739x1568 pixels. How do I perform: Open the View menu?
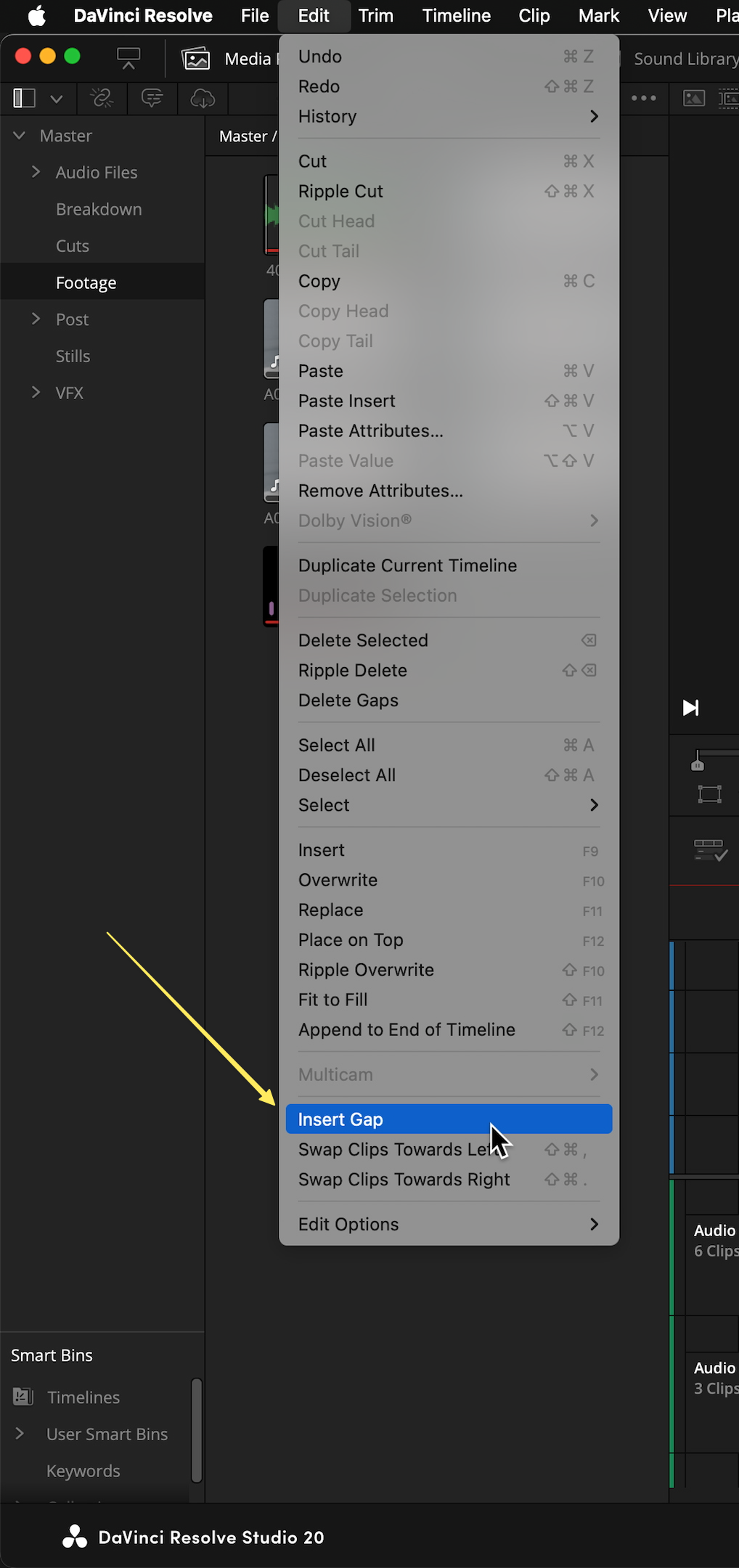[x=667, y=15]
